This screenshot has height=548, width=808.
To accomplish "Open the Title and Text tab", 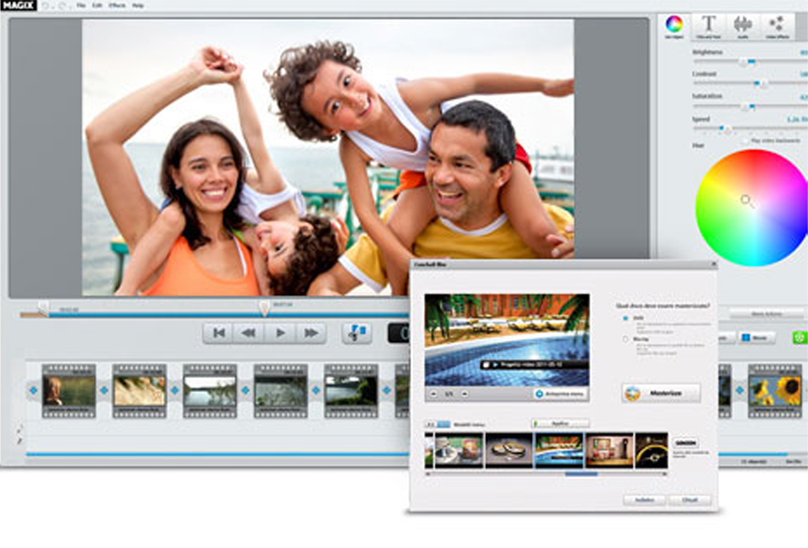I will click(708, 25).
